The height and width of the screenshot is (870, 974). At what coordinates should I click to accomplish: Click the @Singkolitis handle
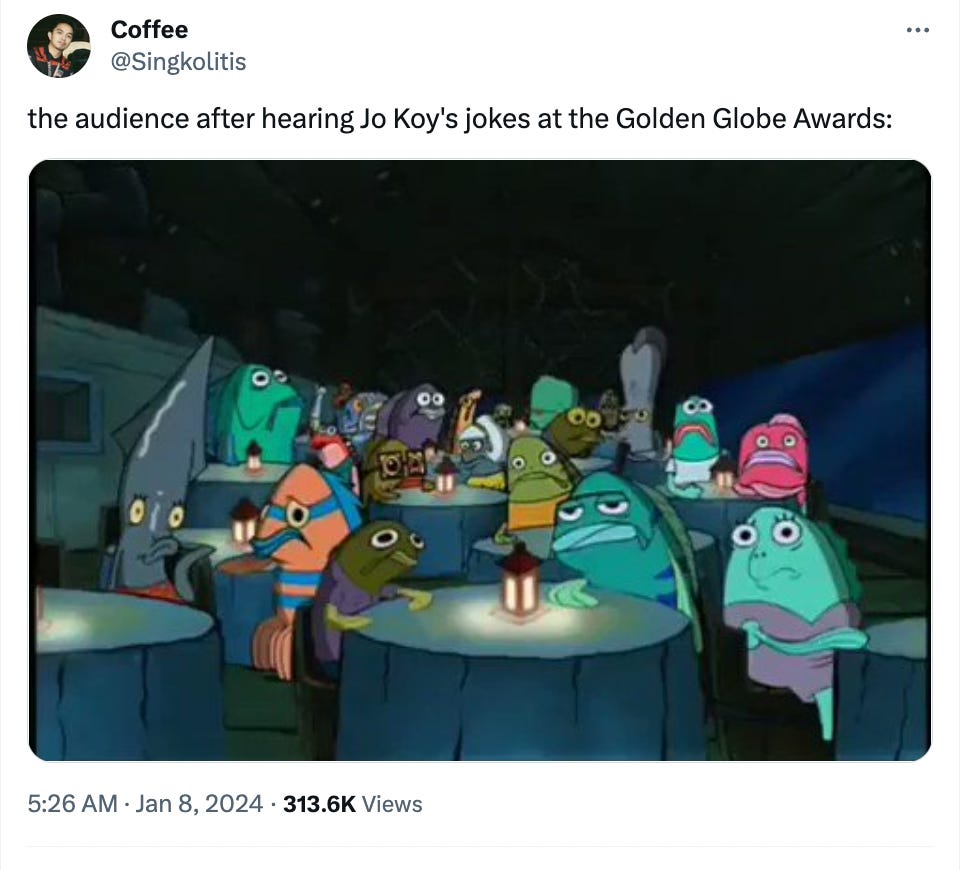[x=178, y=61]
